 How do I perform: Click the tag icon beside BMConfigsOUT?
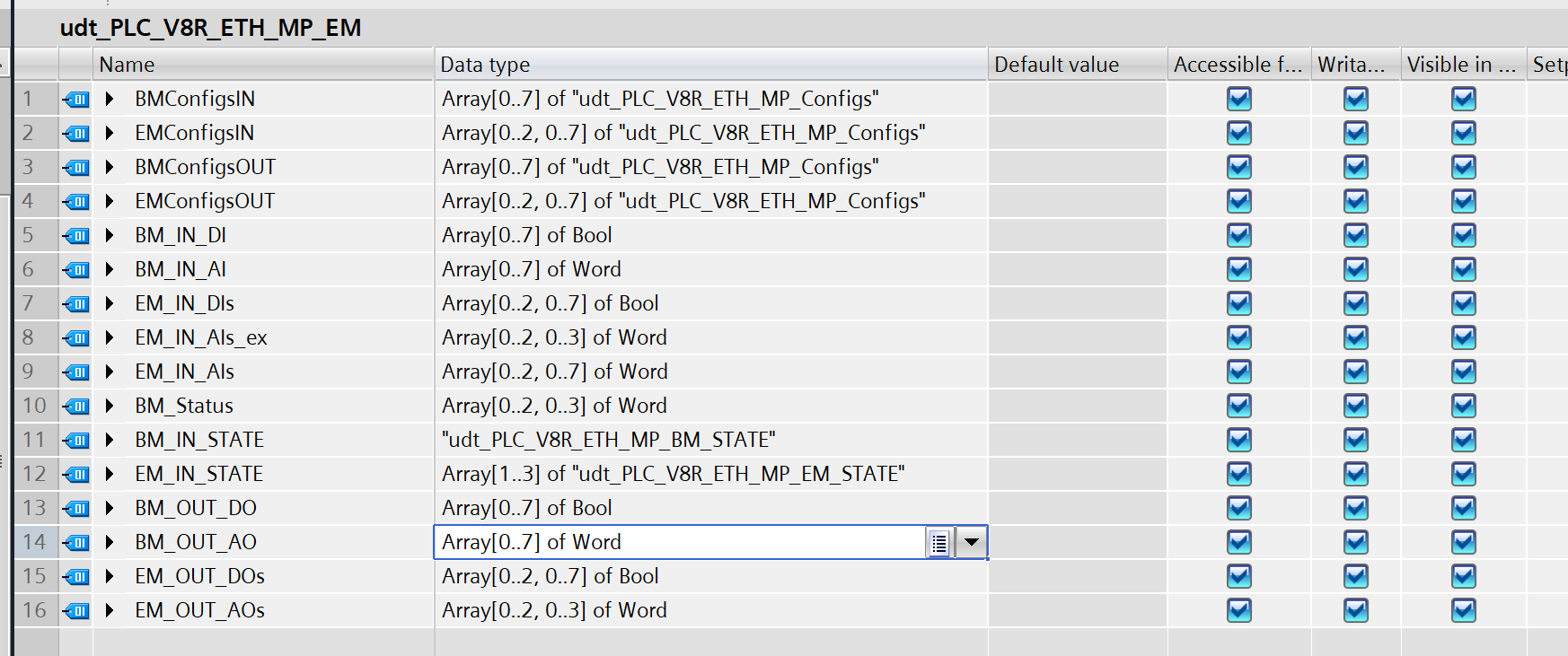[x=76, y=167]
